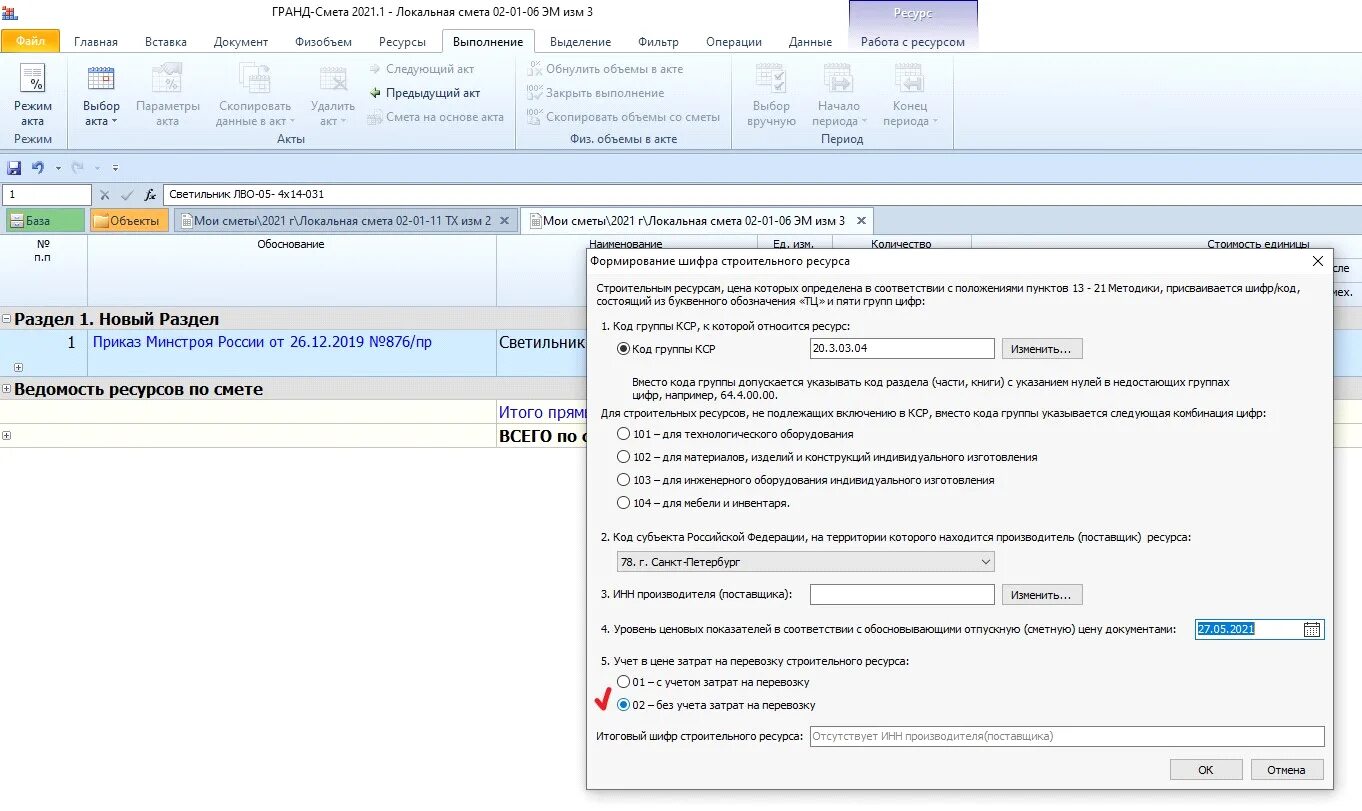The height and width of the screenshot is (811, 1362).
Task: Switch to the Операции ribbon tab
Action: (x=734, y=42)
